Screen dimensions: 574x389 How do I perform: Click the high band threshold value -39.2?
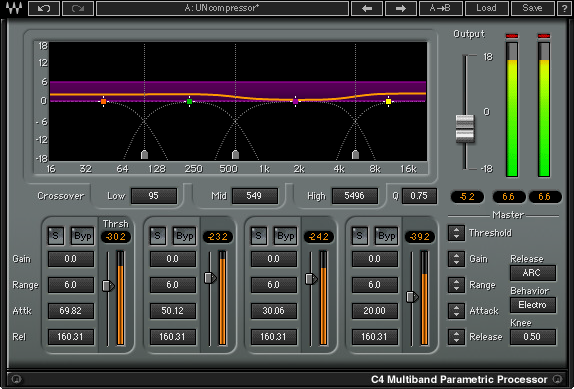pyautogui.click(x=420, y=237)
